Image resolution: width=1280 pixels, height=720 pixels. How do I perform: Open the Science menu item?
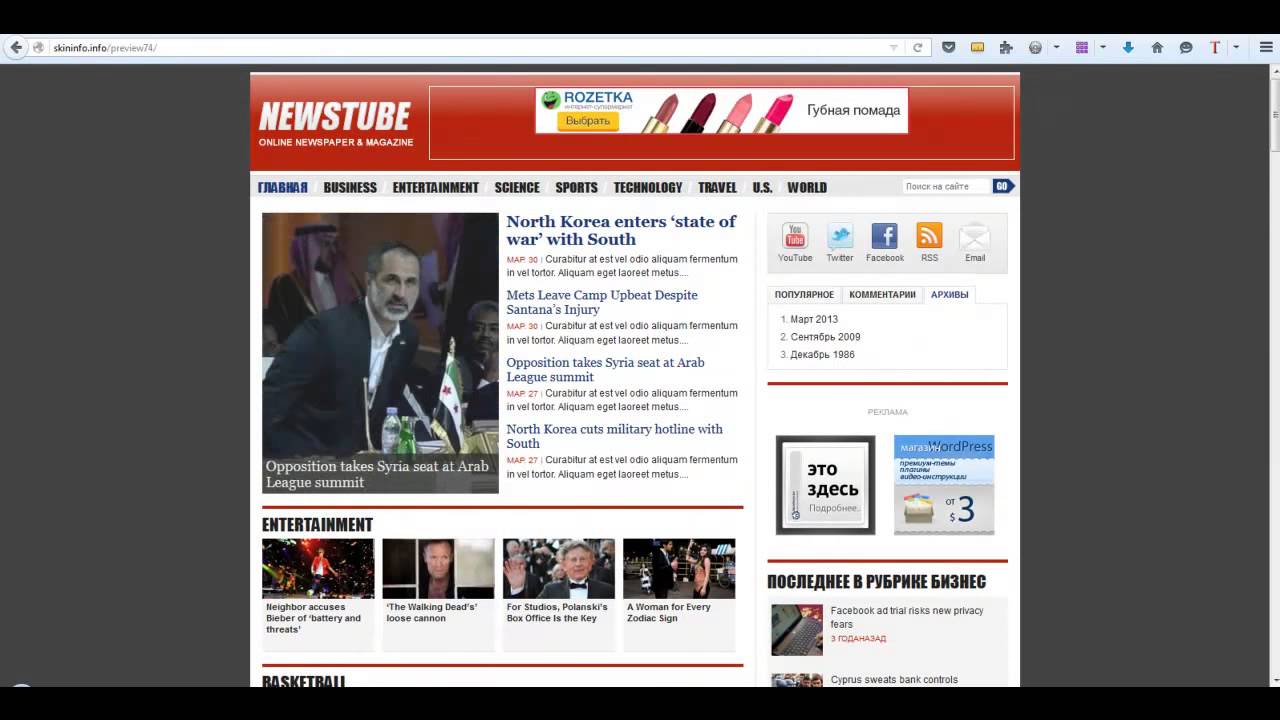(x=517, y=187)
